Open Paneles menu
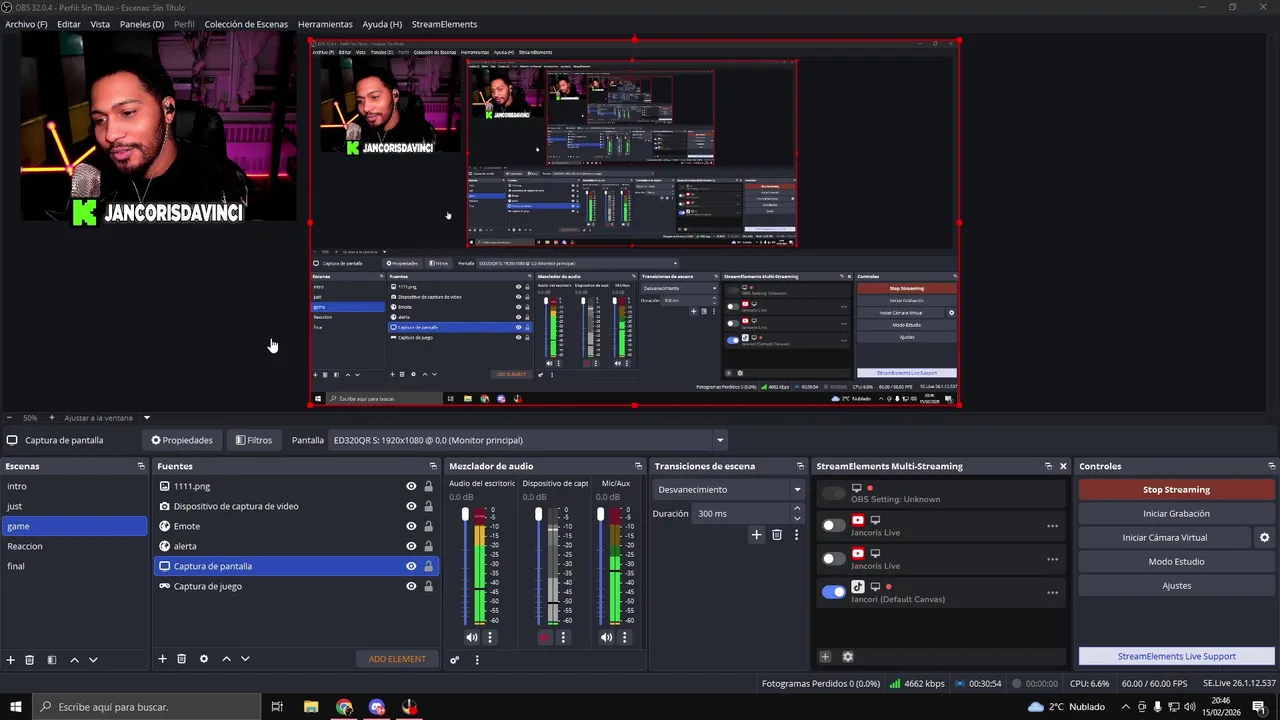The width and height of the screenshot is (1280, 720). 142,24
